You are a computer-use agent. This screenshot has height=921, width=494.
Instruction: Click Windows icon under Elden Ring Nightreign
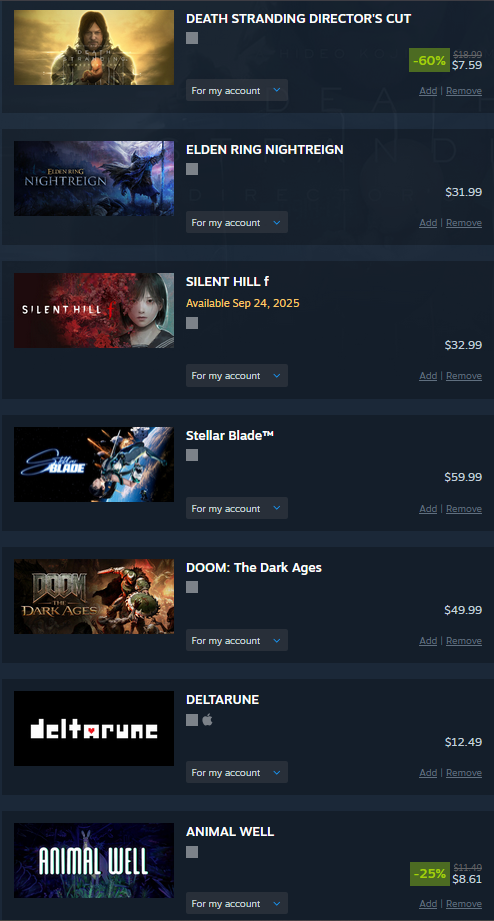coord(192,169)
